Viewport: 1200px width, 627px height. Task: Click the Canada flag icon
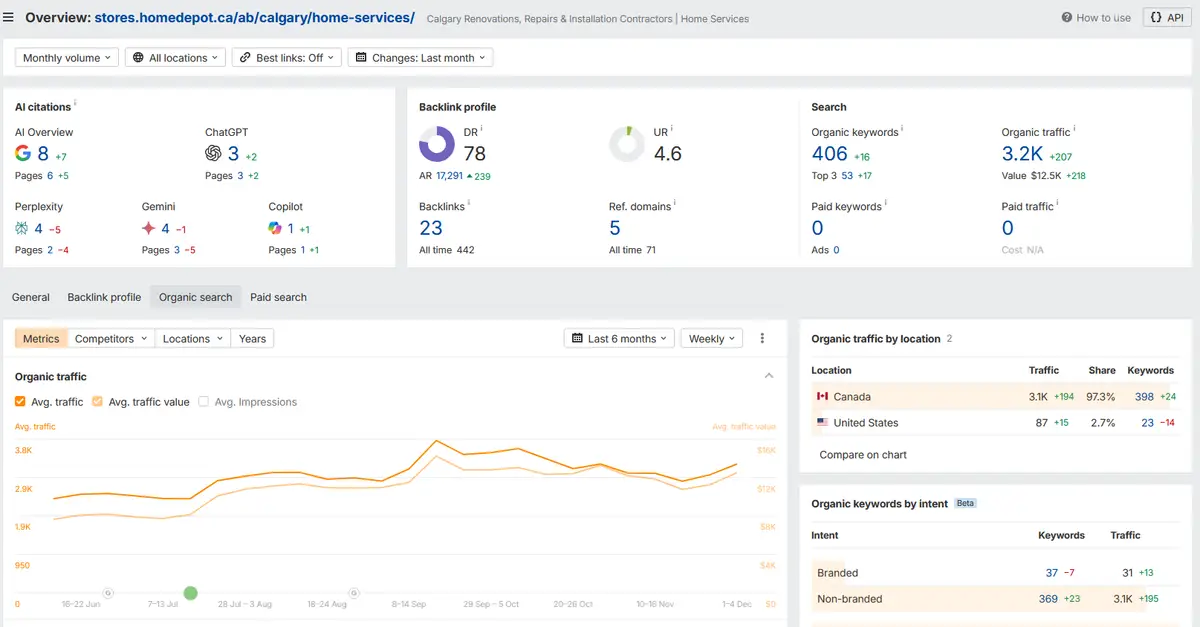point(823,397)
